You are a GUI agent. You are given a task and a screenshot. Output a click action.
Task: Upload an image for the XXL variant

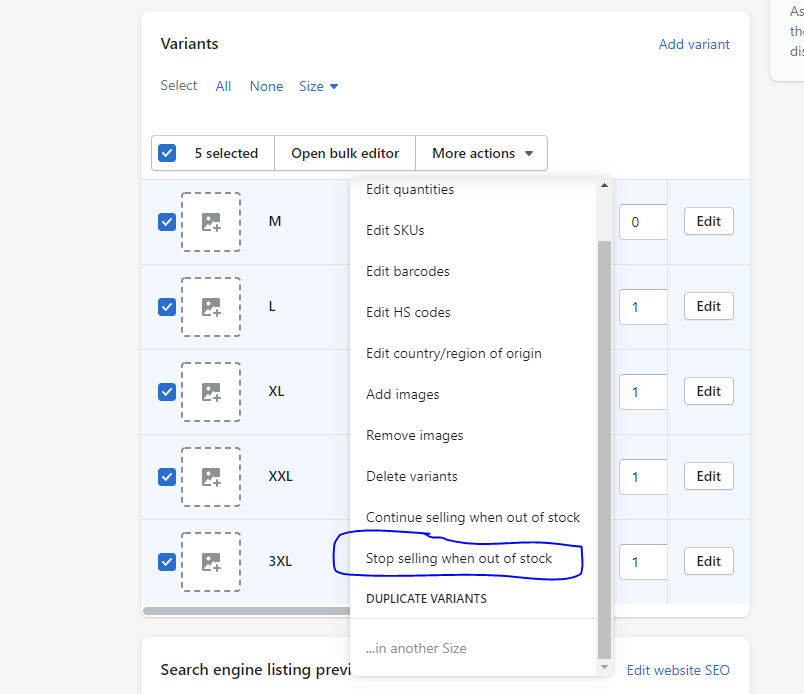[x=211, y=477]
